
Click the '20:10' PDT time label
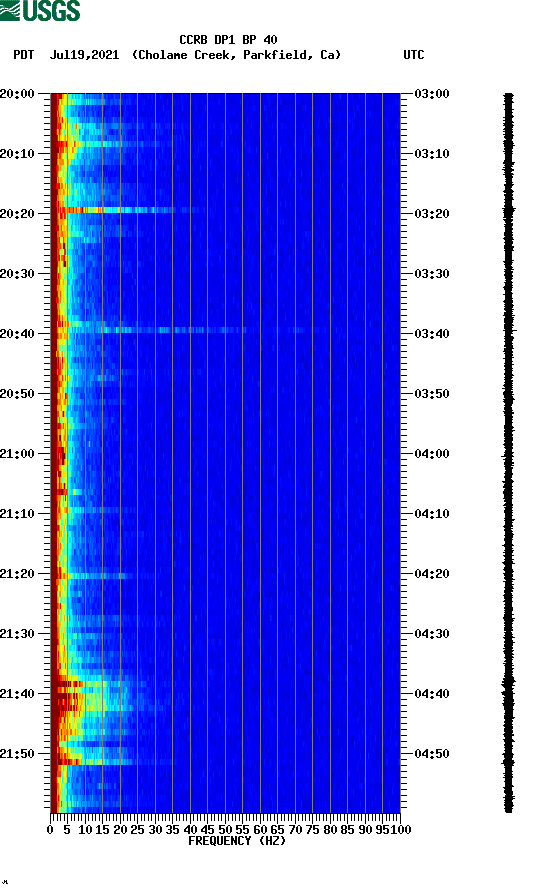(x=18, y=153)
